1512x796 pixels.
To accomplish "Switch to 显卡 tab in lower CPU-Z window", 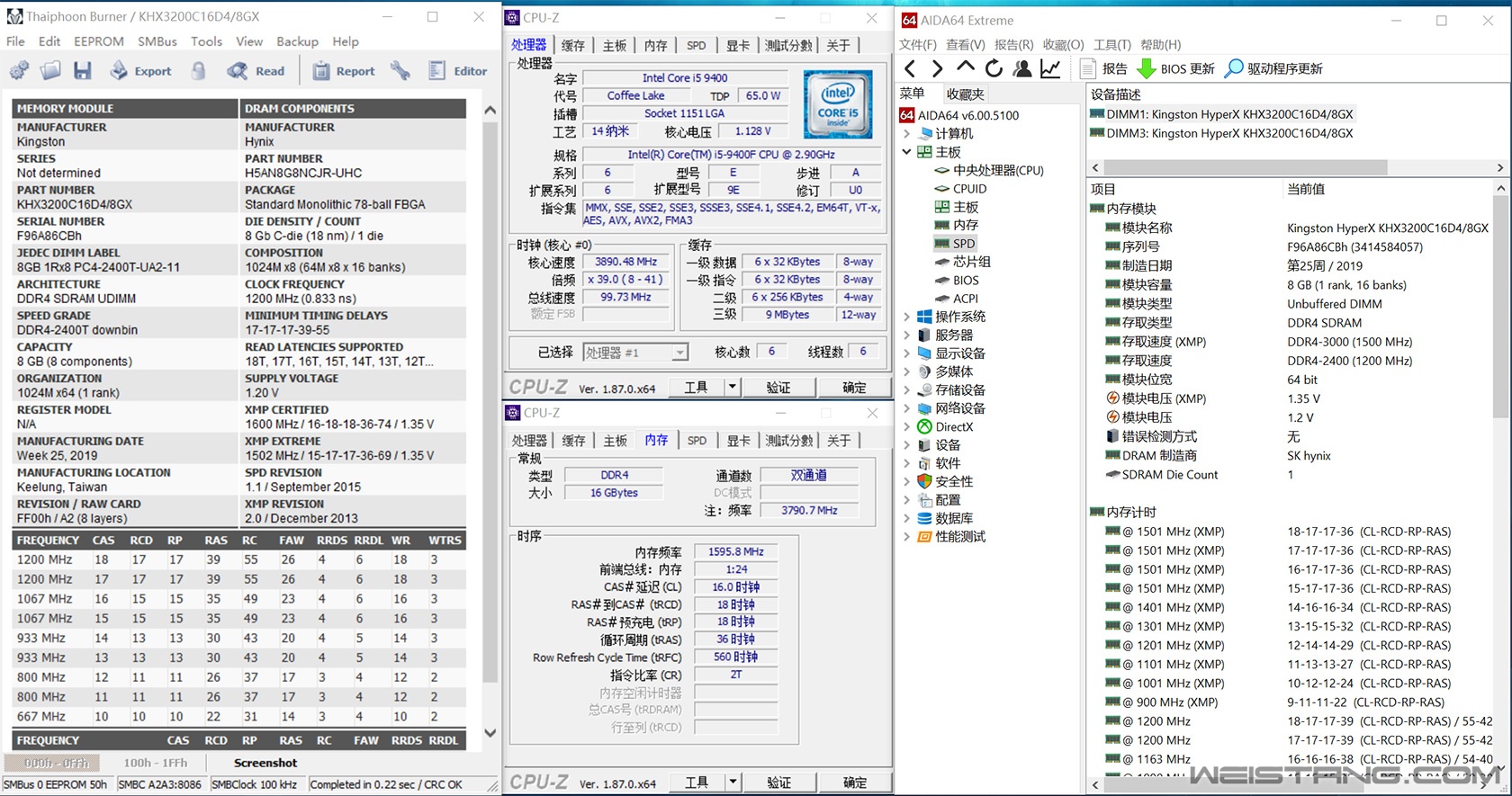I will (738, 441).
